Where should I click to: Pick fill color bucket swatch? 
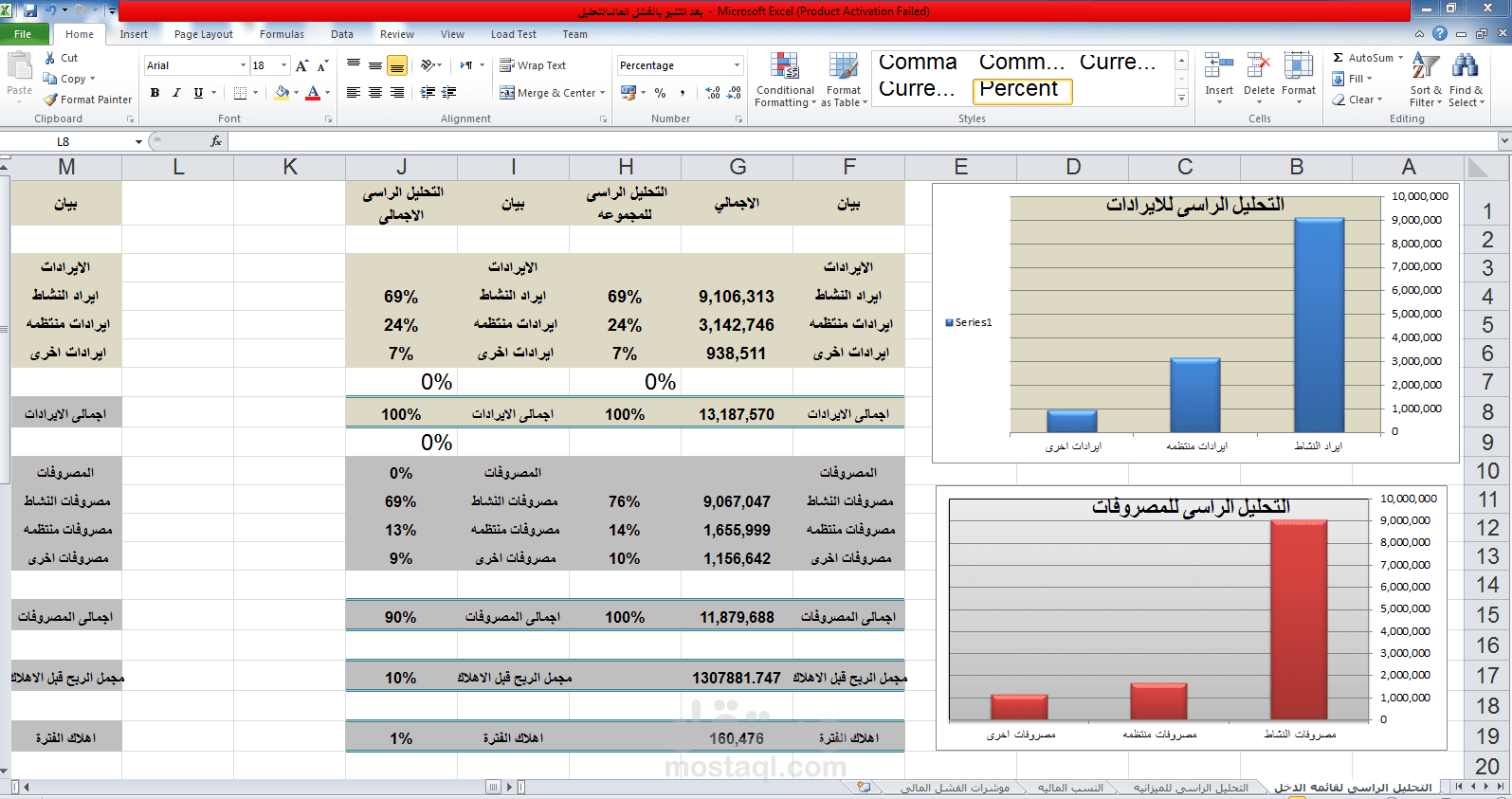point(282,93)
